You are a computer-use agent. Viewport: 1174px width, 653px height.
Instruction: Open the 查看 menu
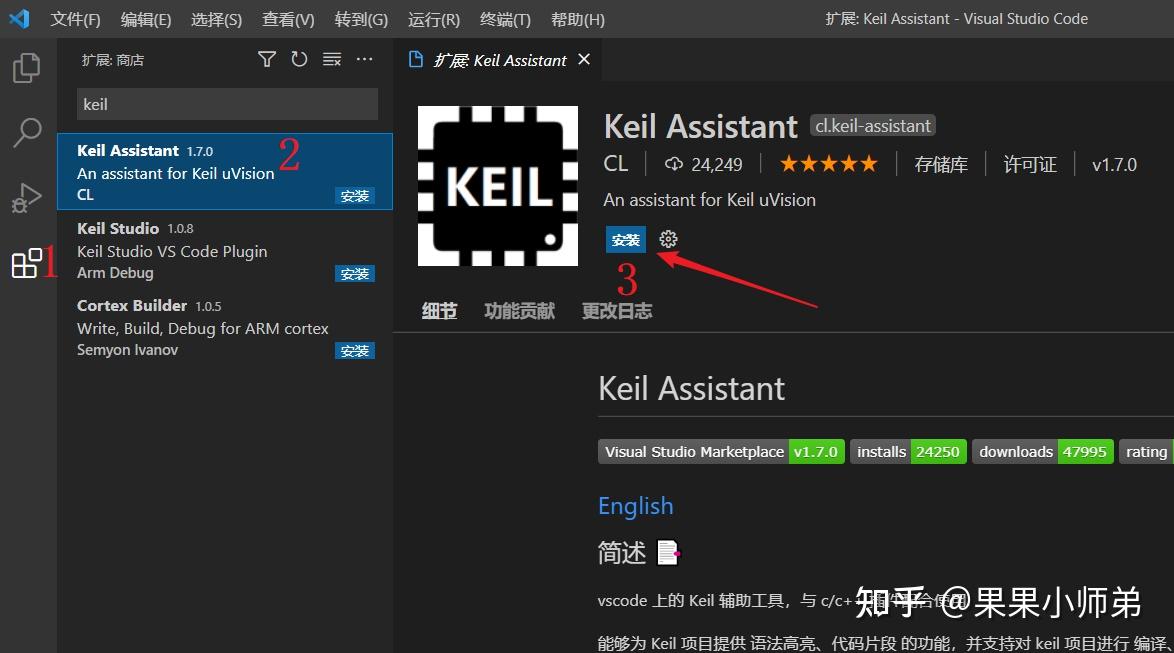287,18
